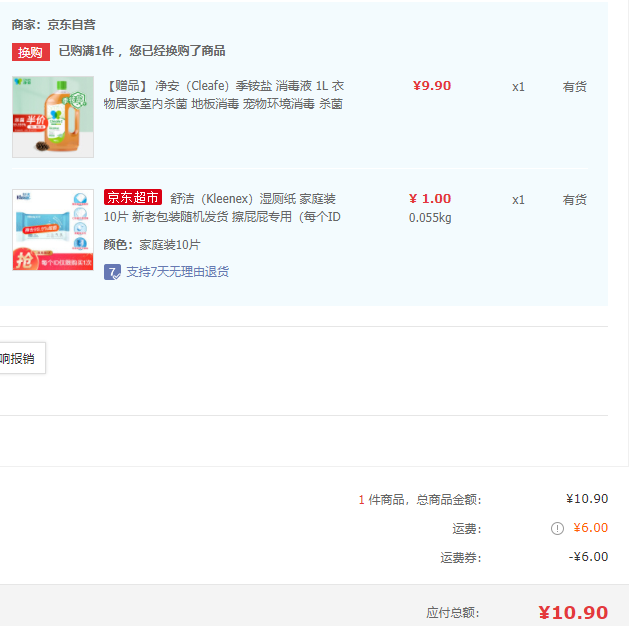Click the x1 quantity for Kleenex item
Viewport: 633px width, 626px height.
point(518,200)
